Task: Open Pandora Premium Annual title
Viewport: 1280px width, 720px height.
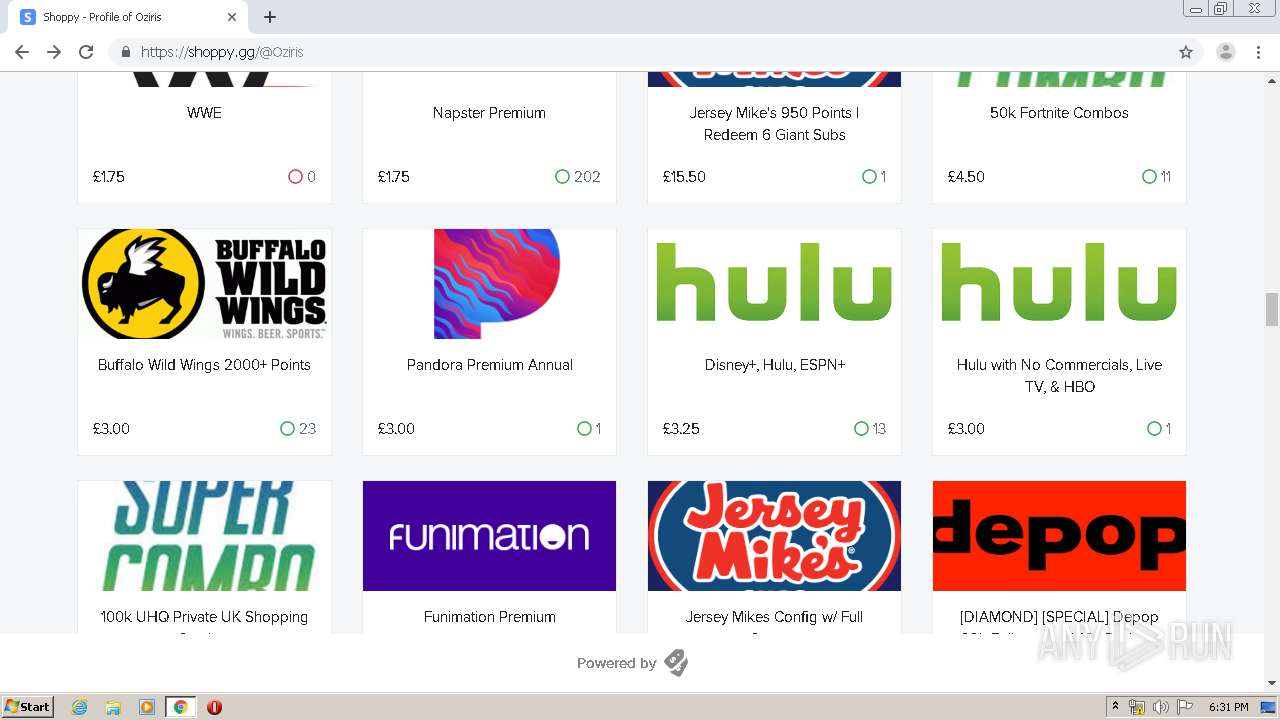Action: [x=489, y=365]
